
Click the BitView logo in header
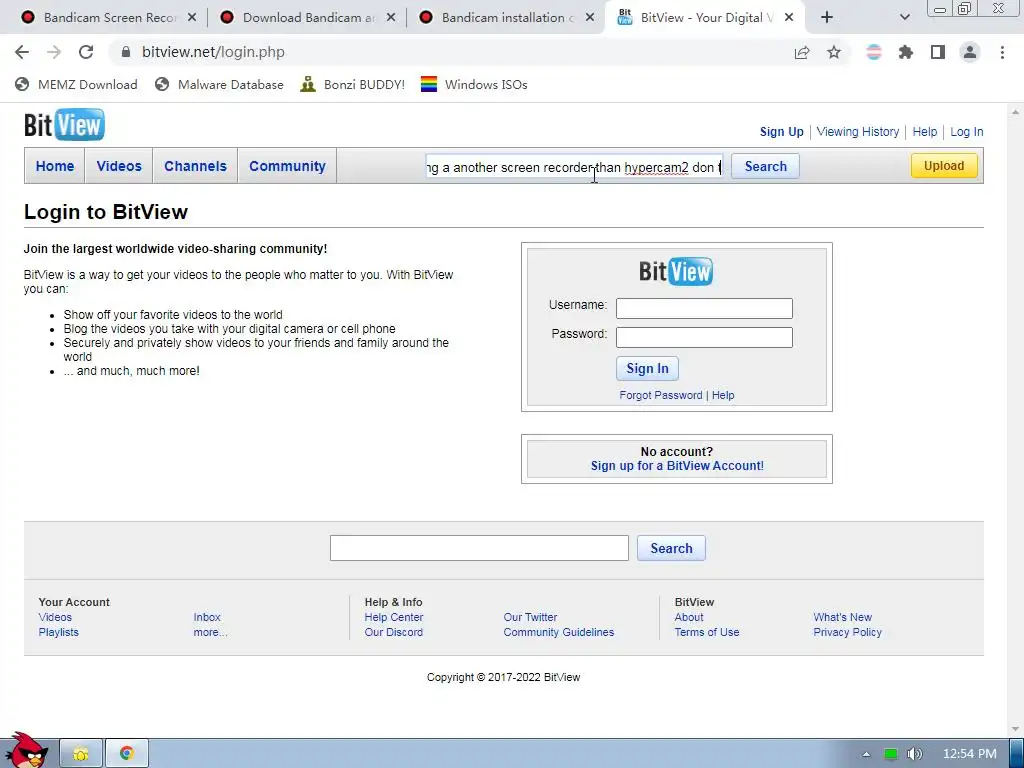point(64,125)
